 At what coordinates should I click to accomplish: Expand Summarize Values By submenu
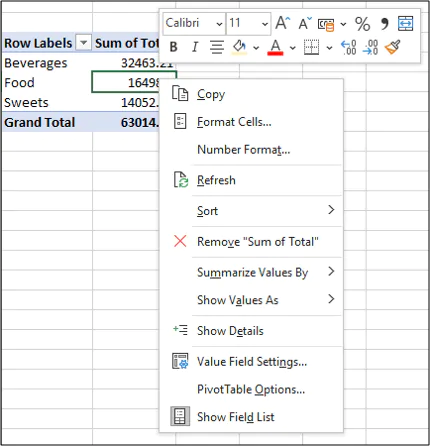click(252, 272)
